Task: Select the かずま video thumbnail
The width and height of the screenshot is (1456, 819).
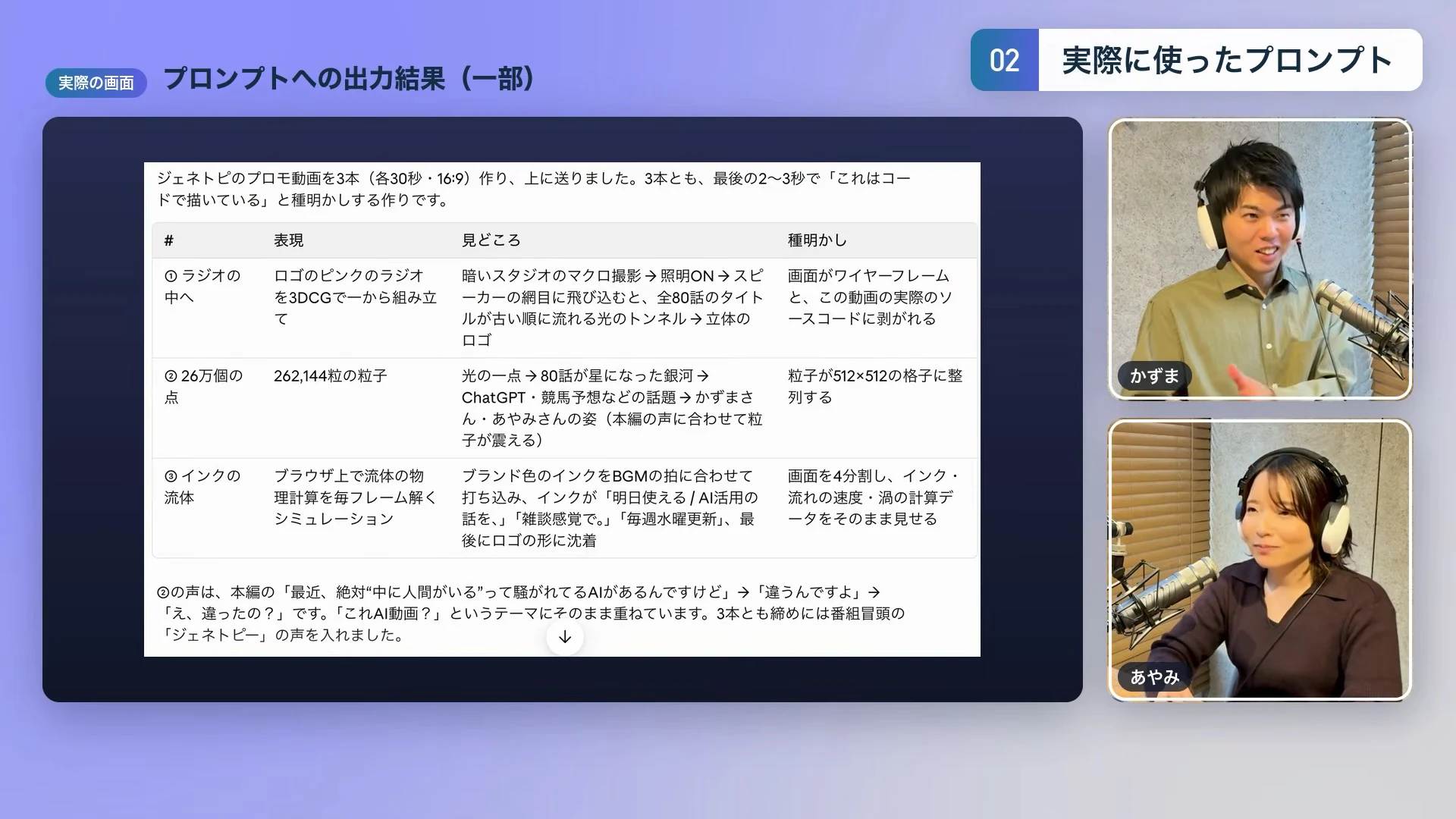Action: pyautogui.click(x=1260, y=259)
